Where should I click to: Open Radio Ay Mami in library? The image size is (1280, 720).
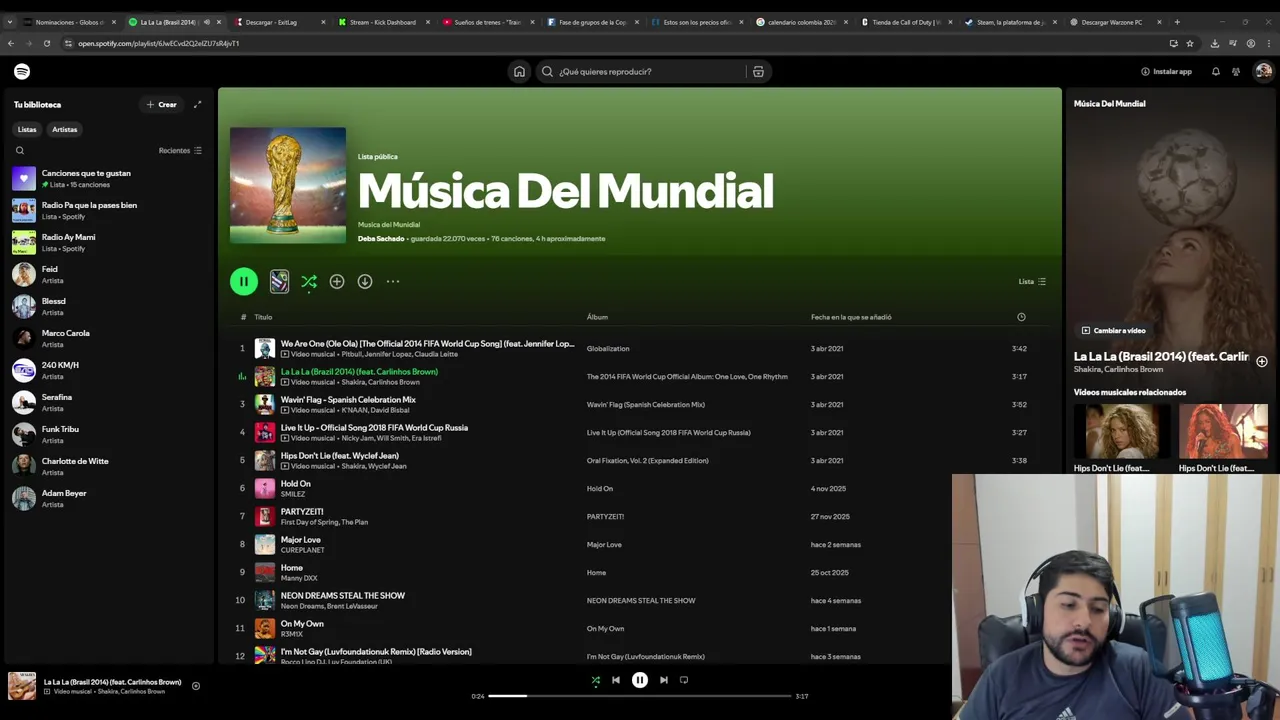click(110, 242)
